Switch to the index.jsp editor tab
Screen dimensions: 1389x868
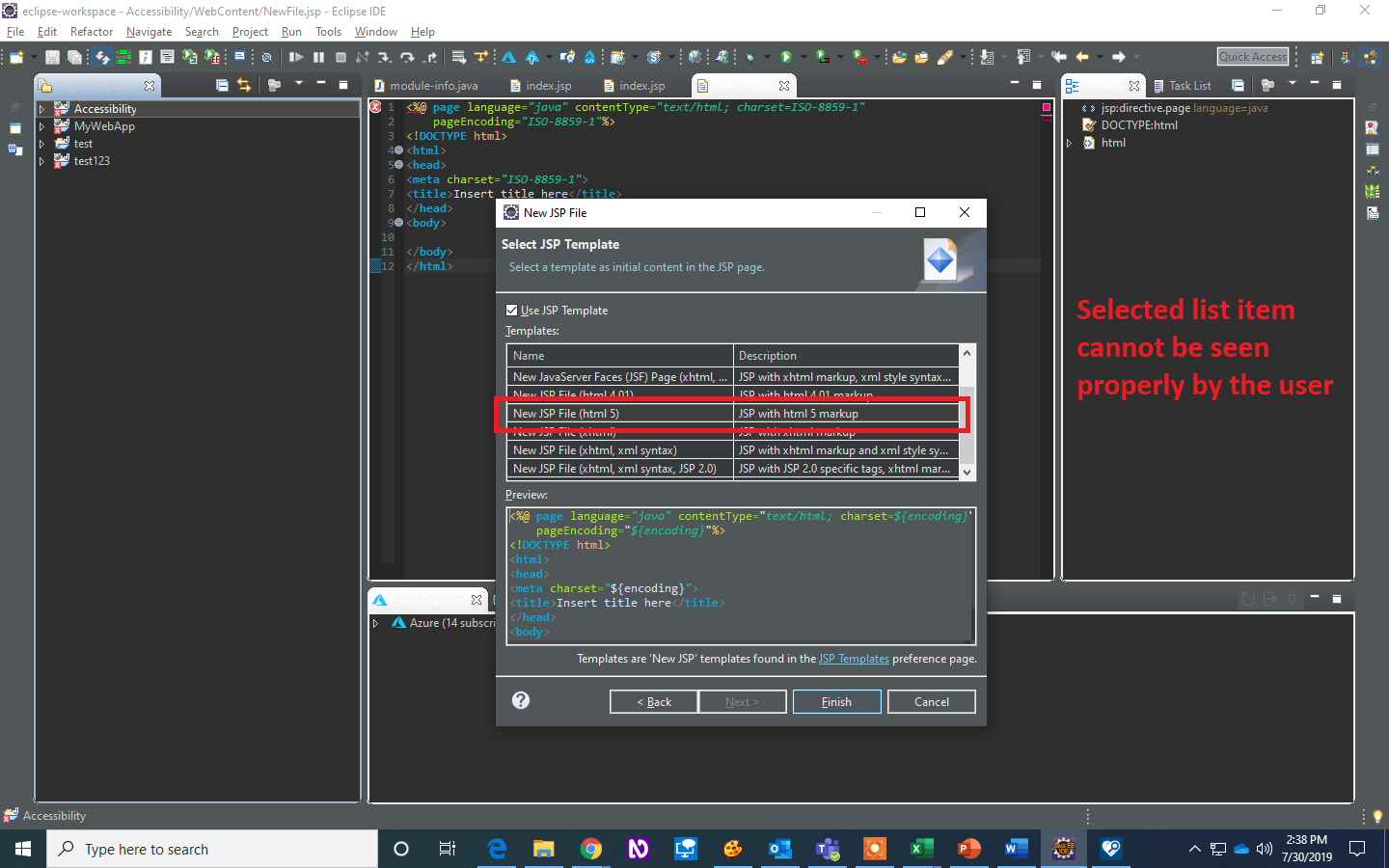pyautogui.click(x=548, y=85)
